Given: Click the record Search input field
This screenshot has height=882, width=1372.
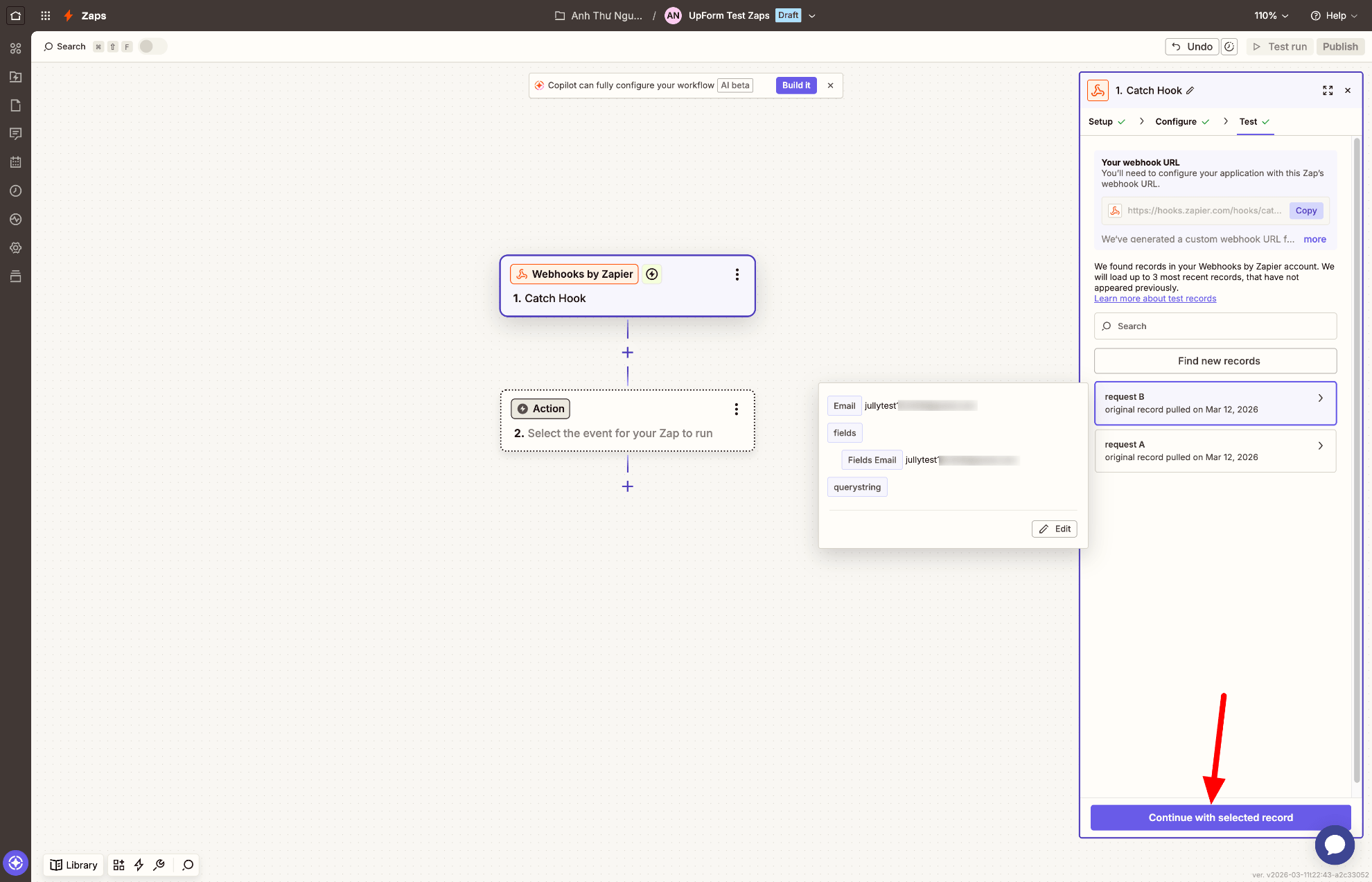Looking at the screenshot, I should click(1215, 326).
